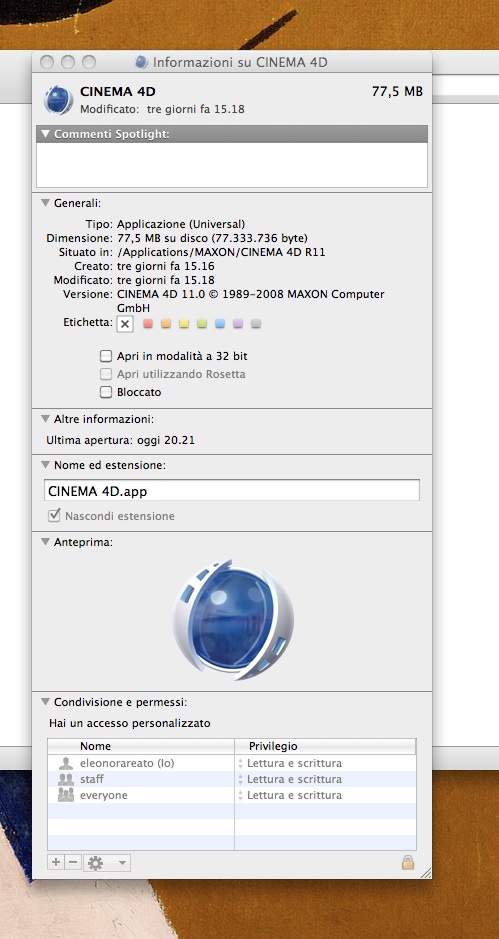Viewport: 499px width, 939px height.
Task: Enable Apri in modalità a 32 bit
Action: coord(106,356)
